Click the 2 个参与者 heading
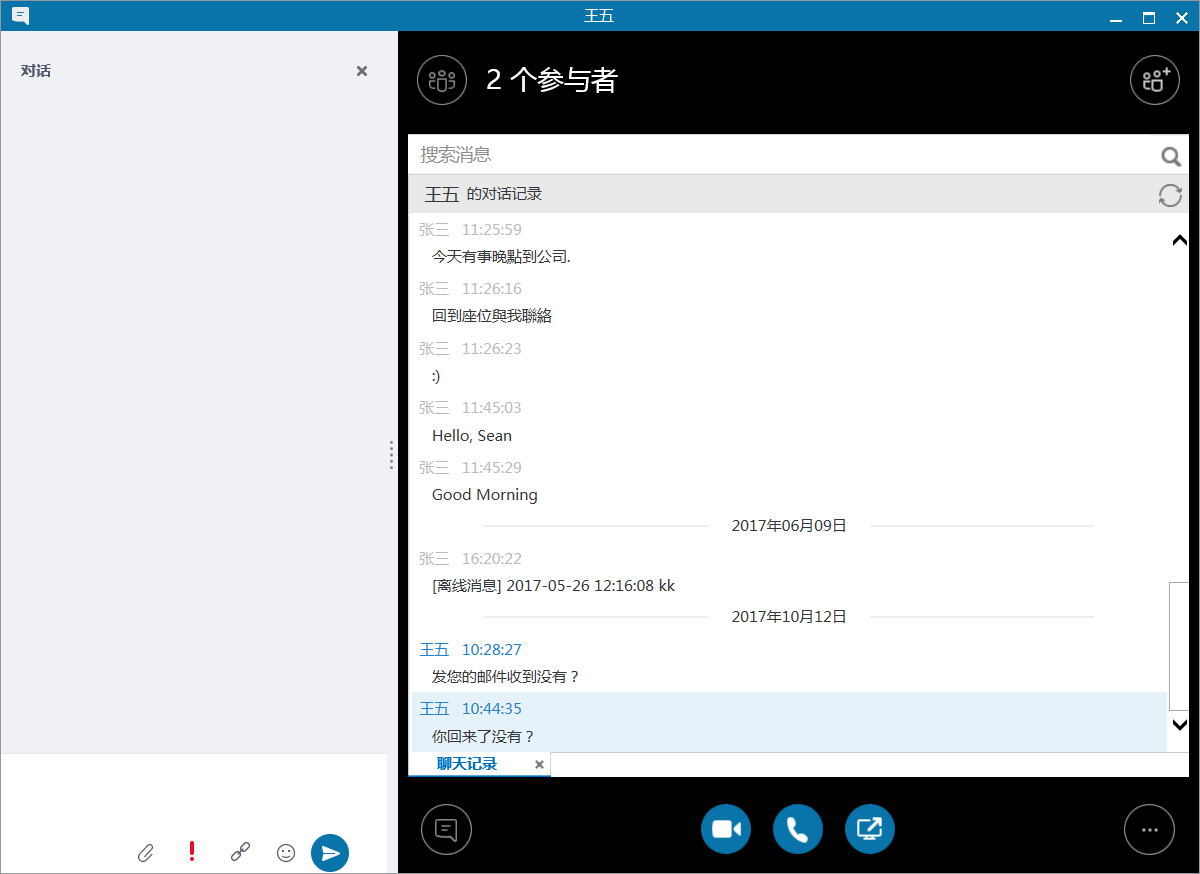The height and width of the screenshot is (874, 1200). pos(552,80)
